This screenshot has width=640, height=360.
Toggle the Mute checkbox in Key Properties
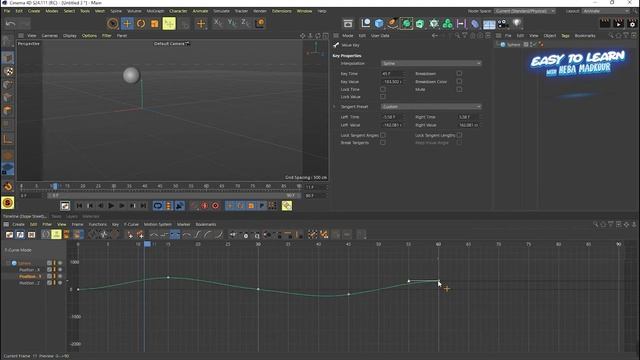(x=459, y=89)
